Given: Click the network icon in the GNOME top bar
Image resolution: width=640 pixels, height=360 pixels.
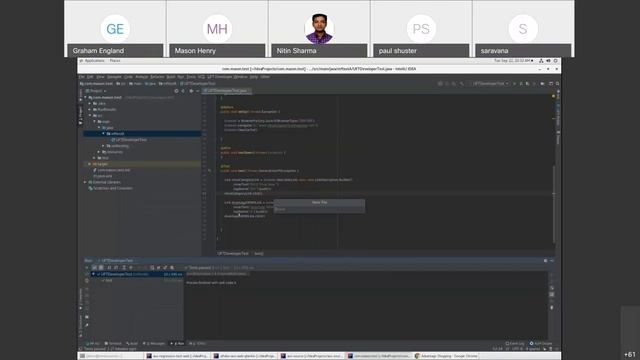Looking at the screenshot, I should point(541,61).
